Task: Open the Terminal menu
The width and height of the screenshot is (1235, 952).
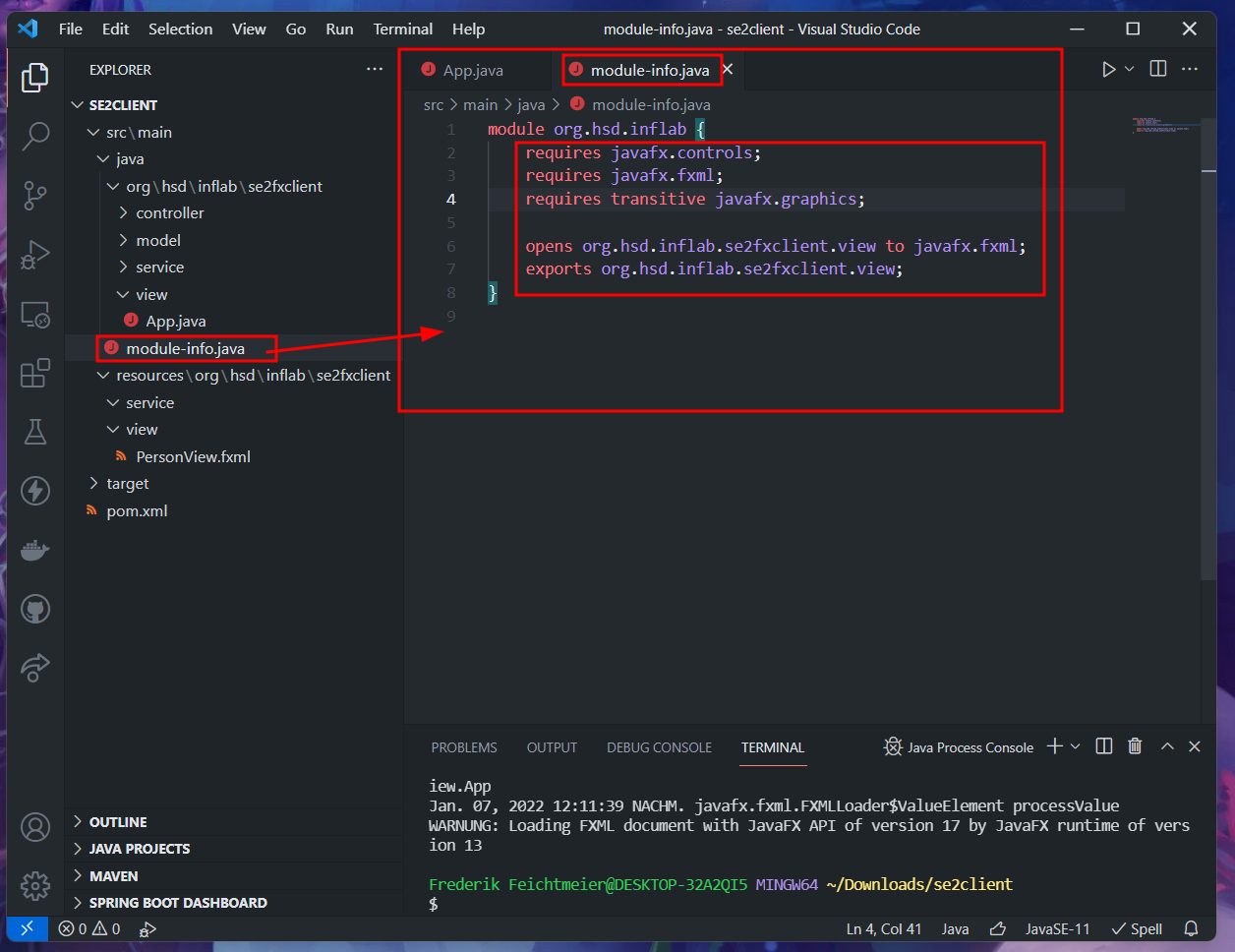Action: (403, 29)
